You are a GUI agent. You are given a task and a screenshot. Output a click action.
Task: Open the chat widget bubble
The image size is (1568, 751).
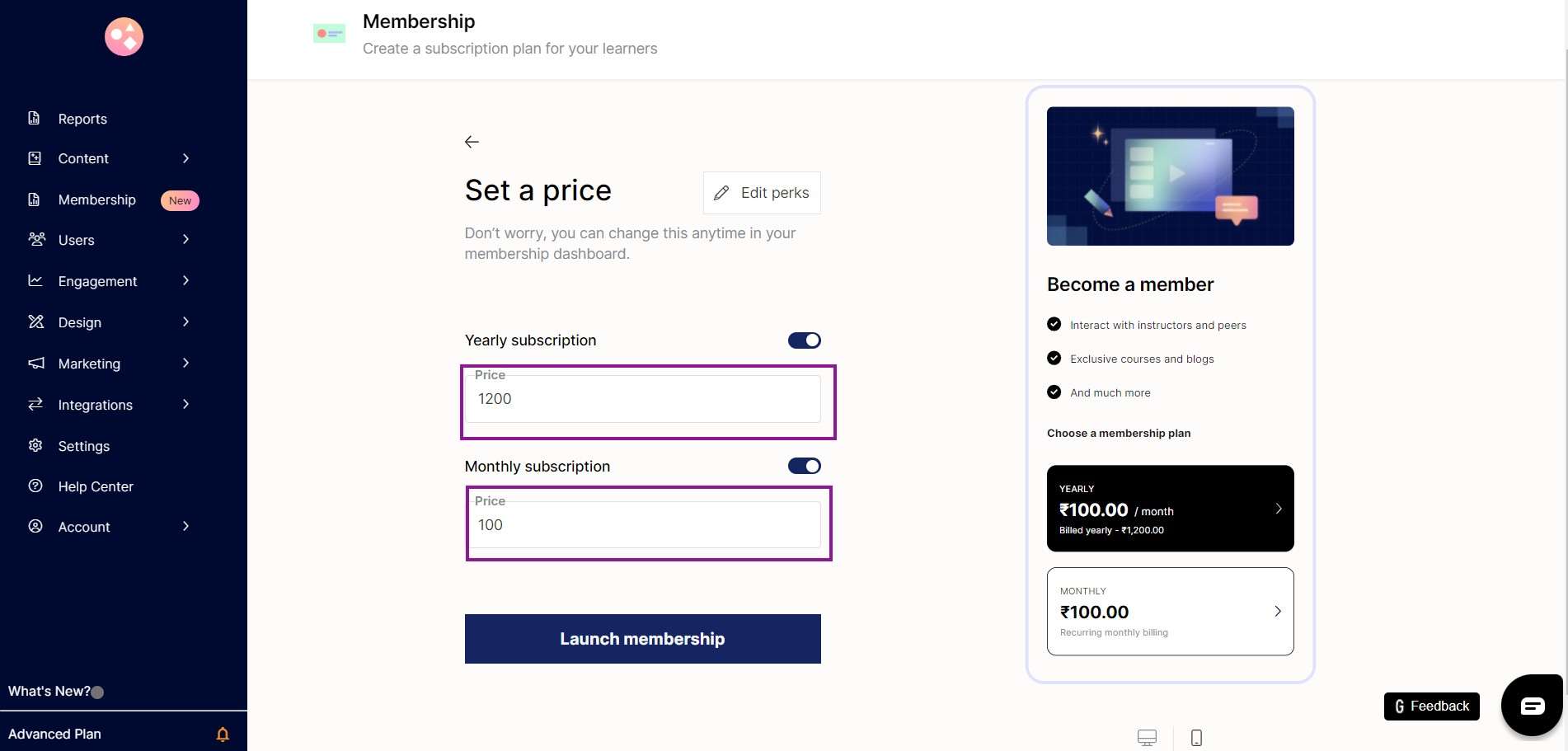1532,705
